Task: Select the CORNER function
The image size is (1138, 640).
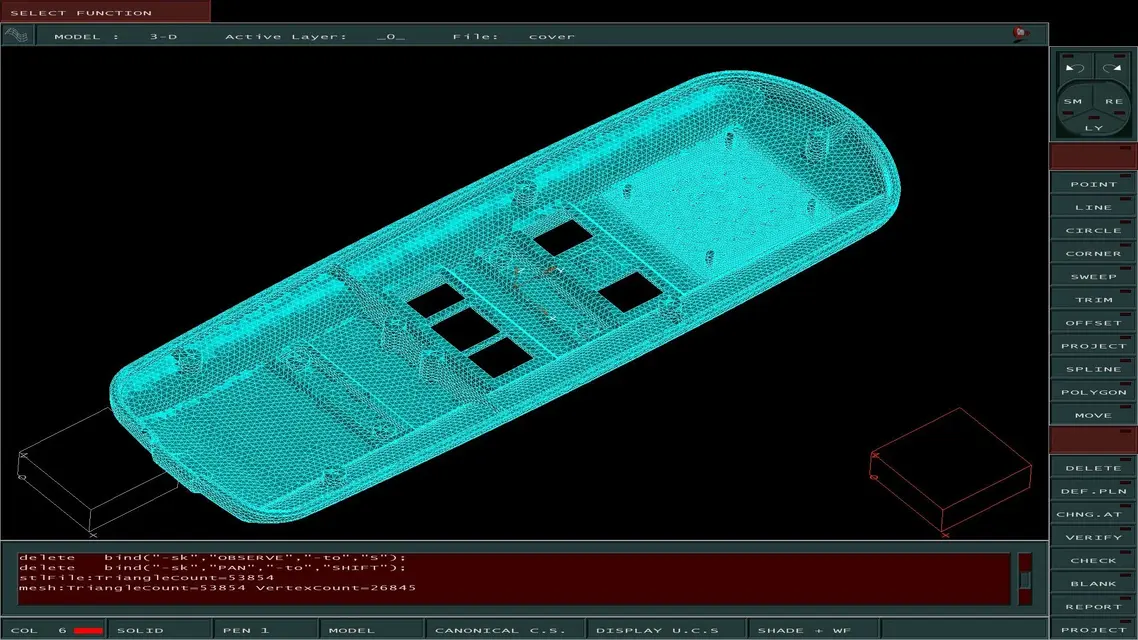Action: tap(1093, 253)
